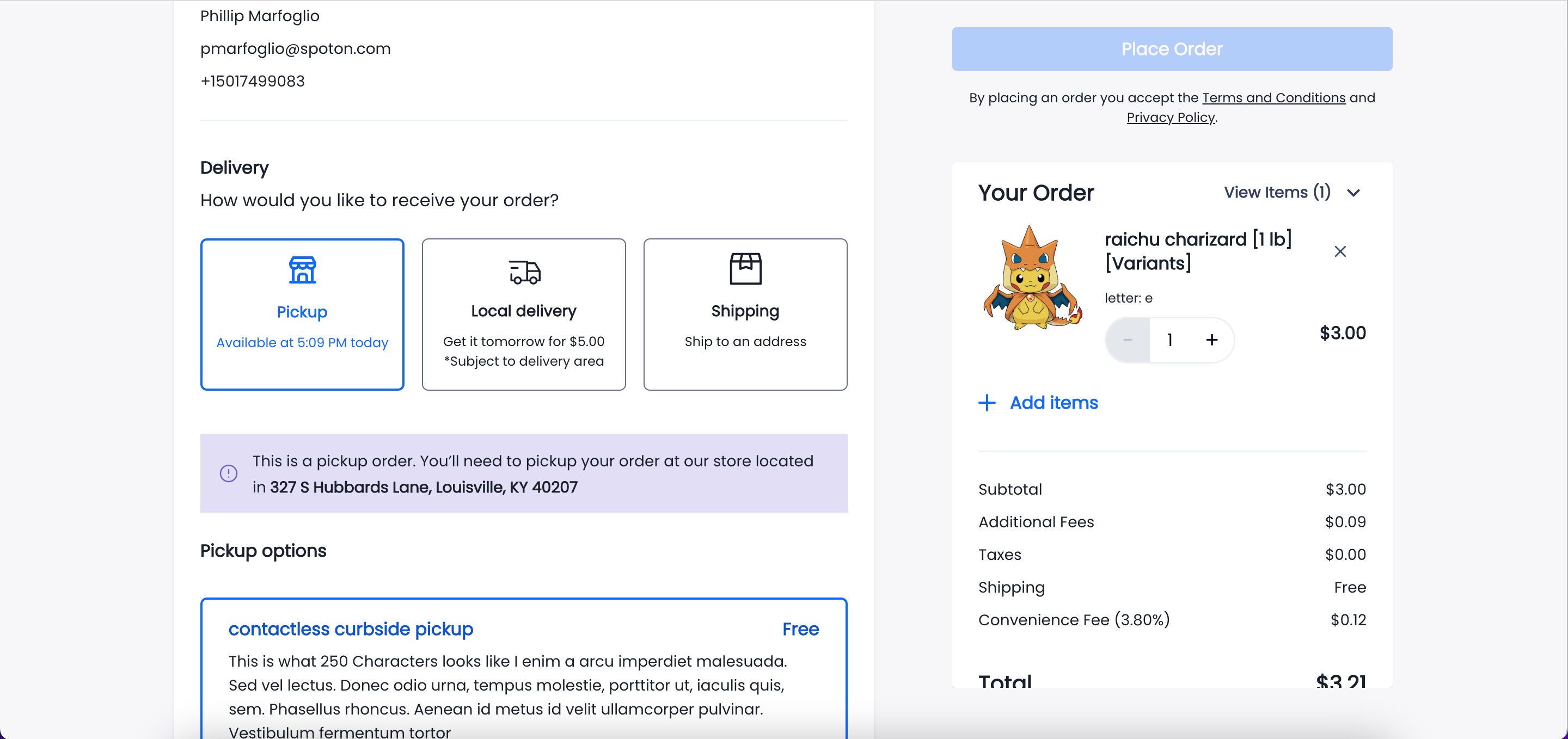Click the plus stepper icon on order item
The image size is (1568, 739).
pyautogui.click(x=1211, y=339)
